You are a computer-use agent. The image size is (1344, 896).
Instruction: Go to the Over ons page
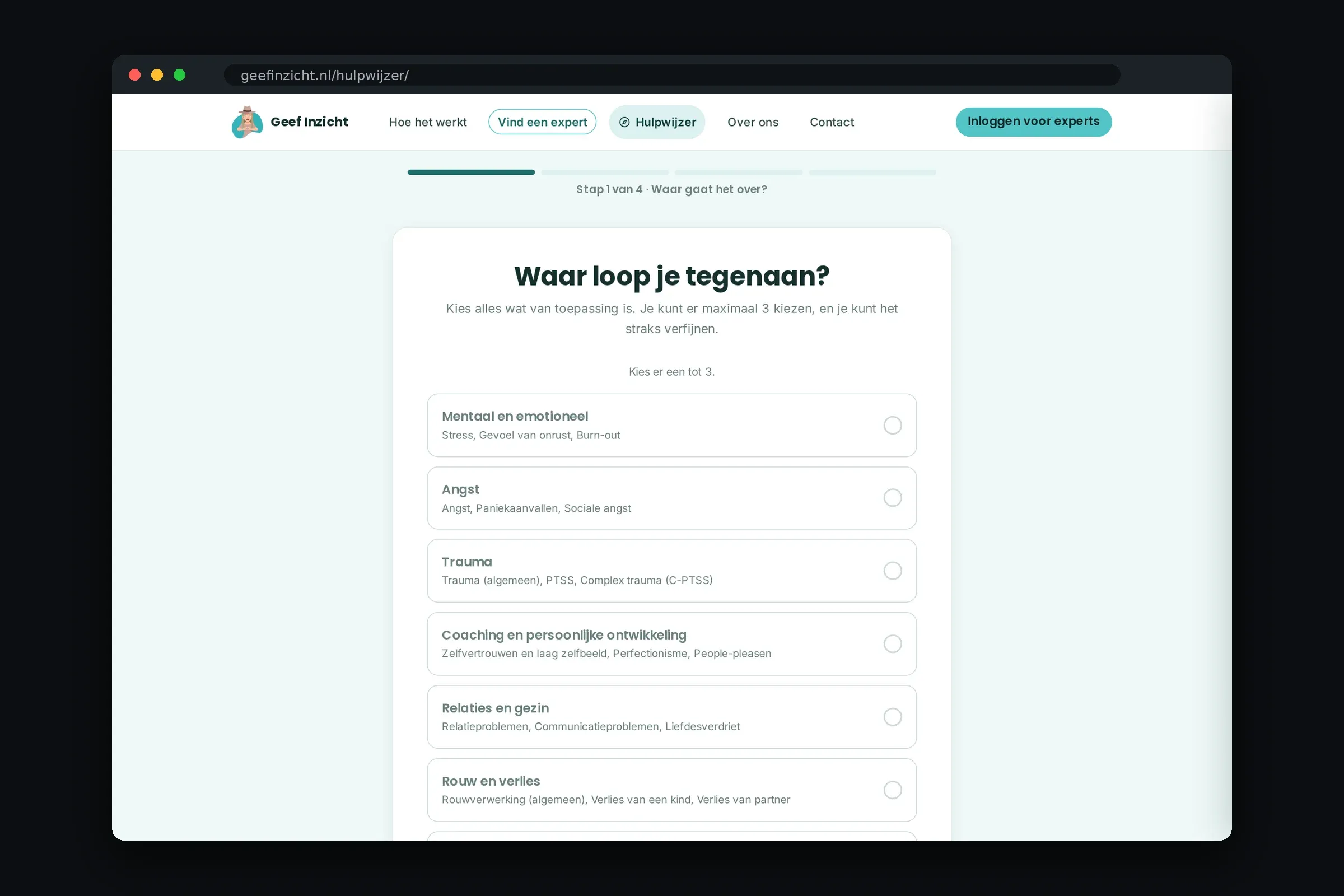(x=753, y=122)
